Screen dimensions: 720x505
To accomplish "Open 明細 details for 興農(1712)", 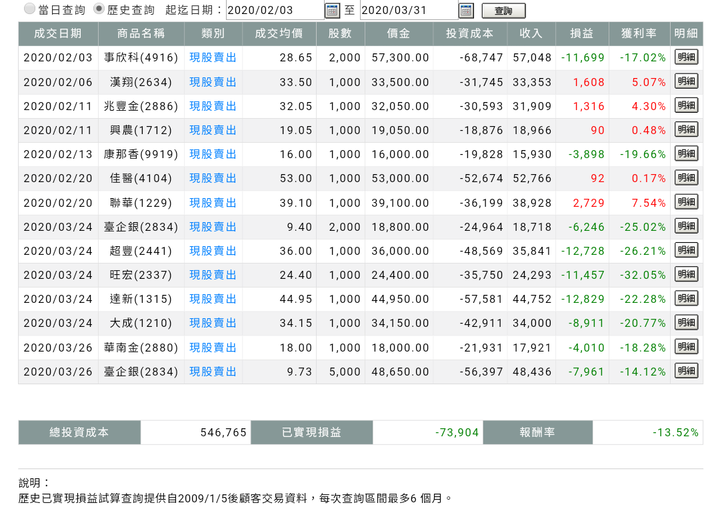I will pyautogui.click(x=686, y=129).
